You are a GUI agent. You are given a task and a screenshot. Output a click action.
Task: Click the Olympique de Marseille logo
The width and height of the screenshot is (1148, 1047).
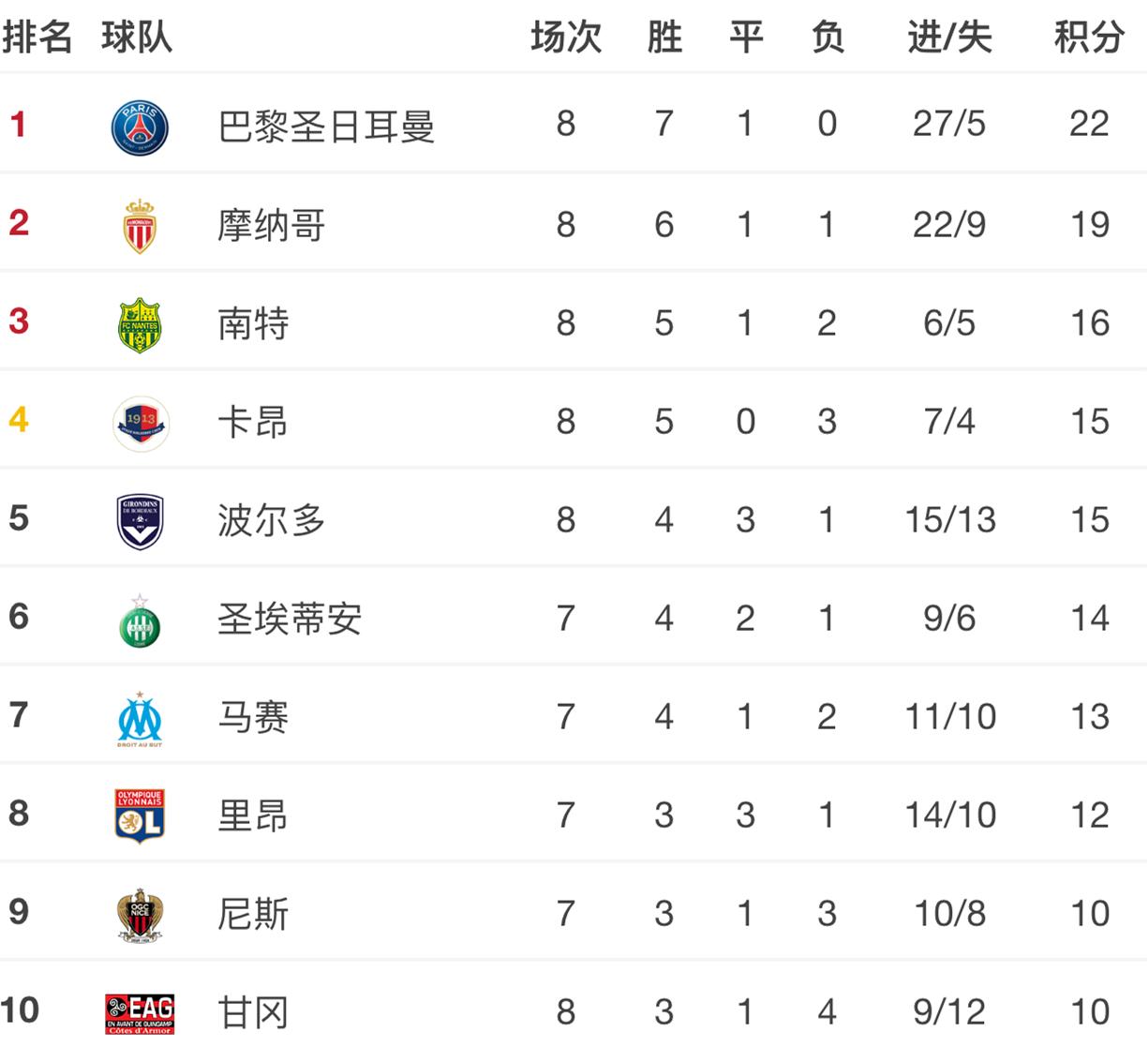coord(140,719)
